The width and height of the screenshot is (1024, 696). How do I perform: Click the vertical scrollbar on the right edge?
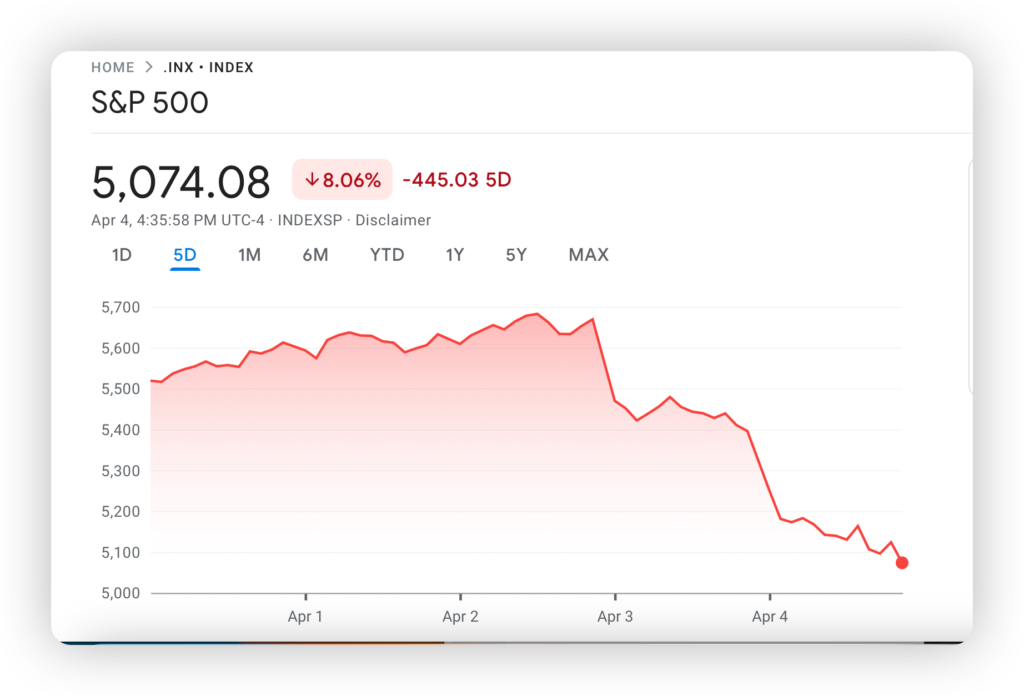(970, 280)
